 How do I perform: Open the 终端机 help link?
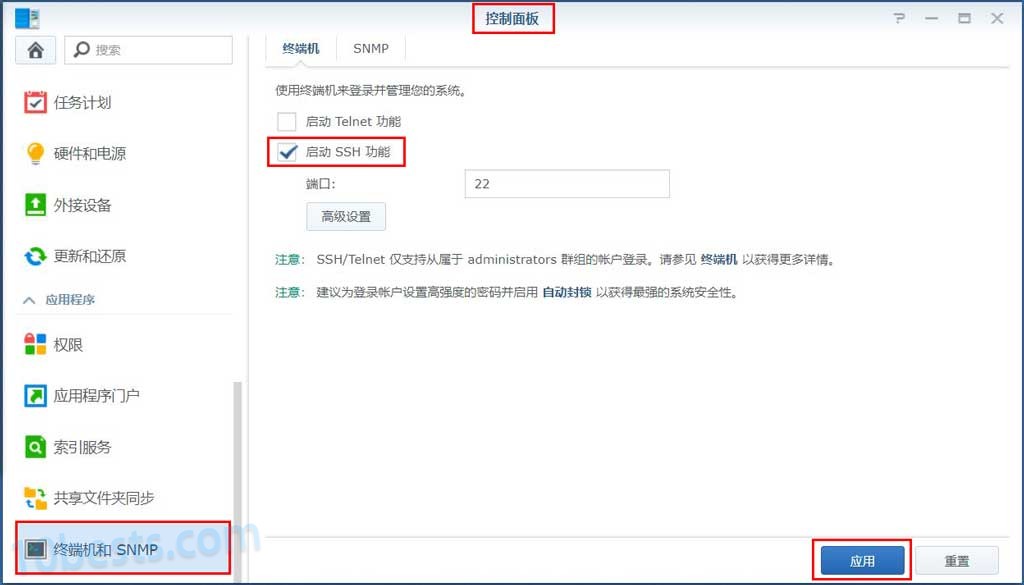coord(719,260)
